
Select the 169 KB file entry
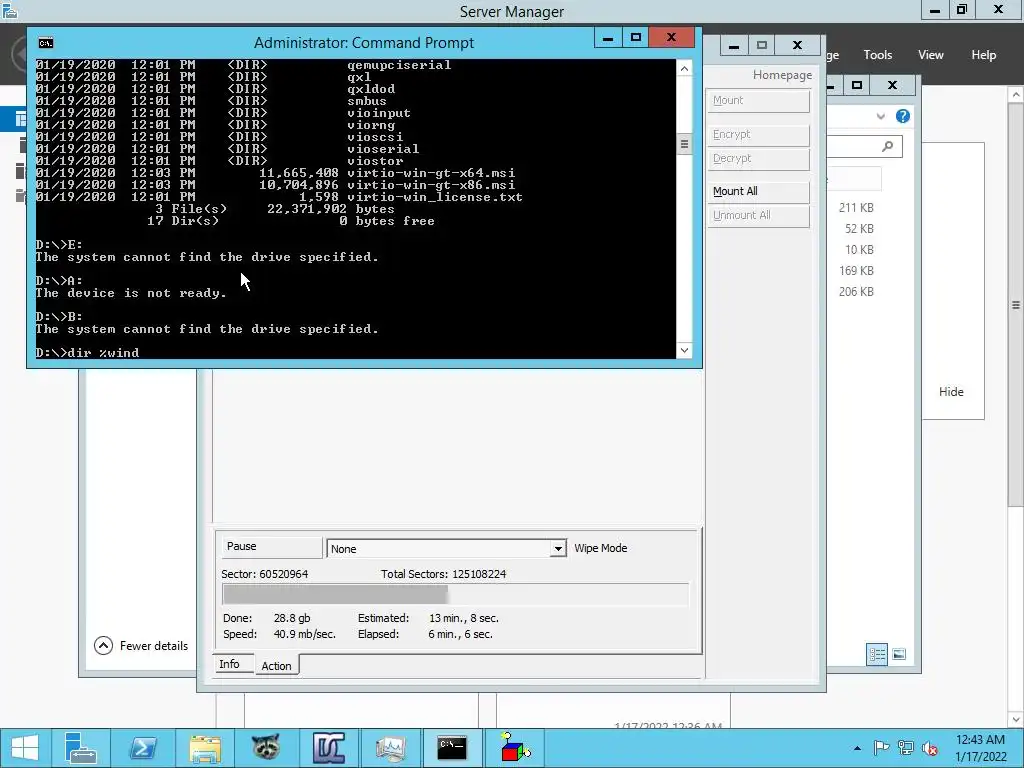pyautogui.click(x=856, y=270)
